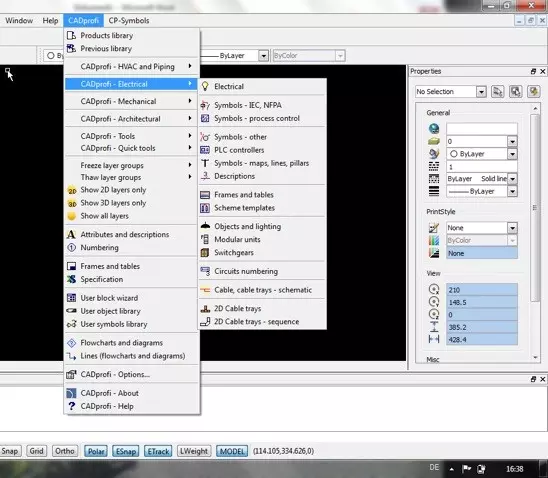Toggle ETrack in status bar
The image size is (548, 478).
tap(158, 451)
